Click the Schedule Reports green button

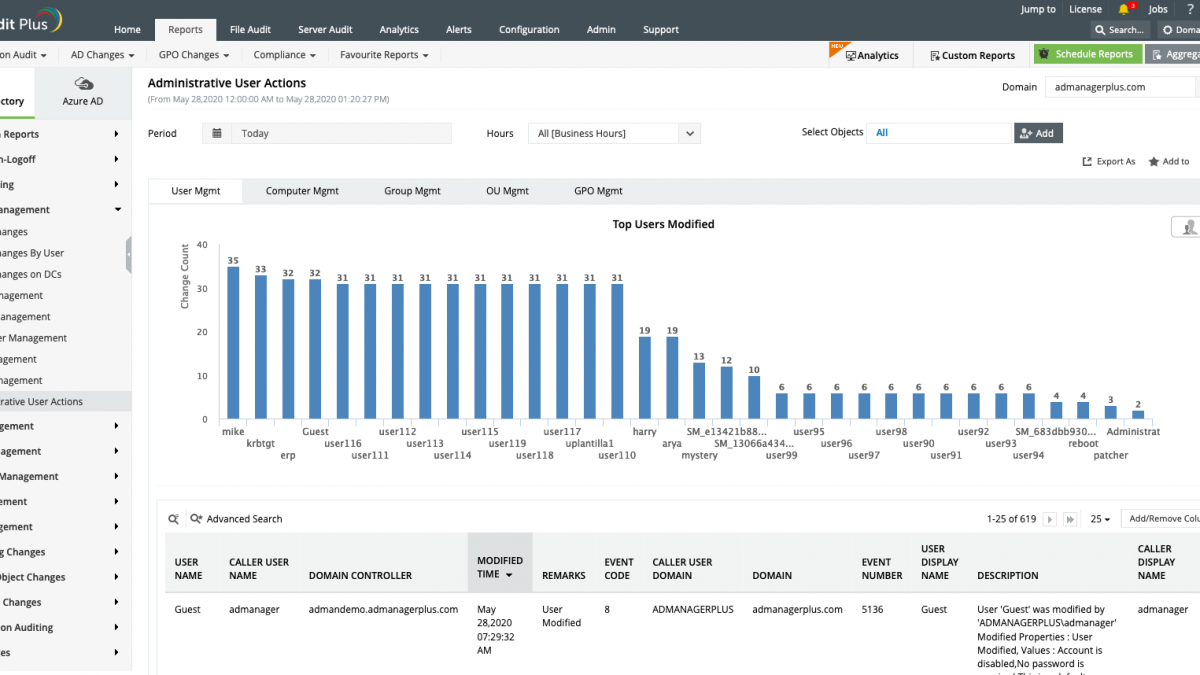tap(1087, 54)
